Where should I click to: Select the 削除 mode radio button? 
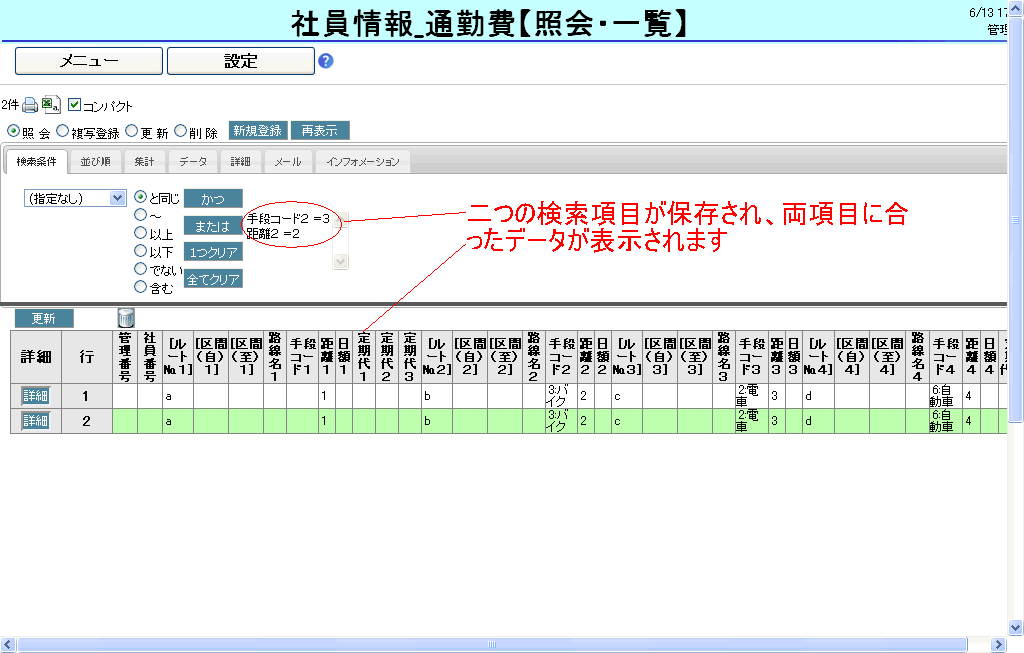(x=180, y=131)
